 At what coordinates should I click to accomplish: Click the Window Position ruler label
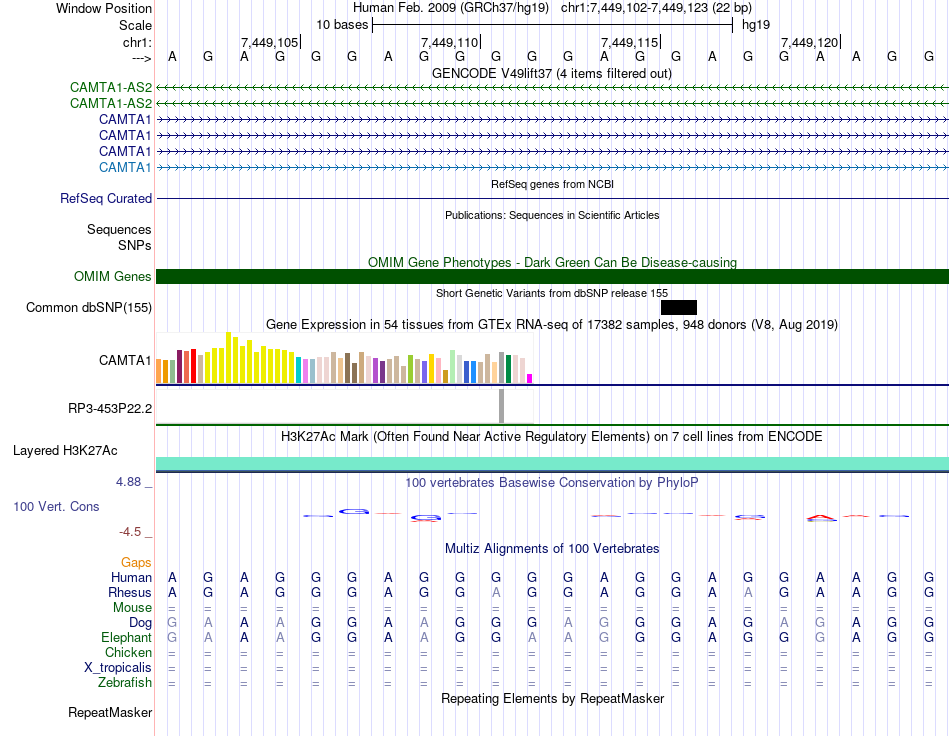click(x=104, y=9)
